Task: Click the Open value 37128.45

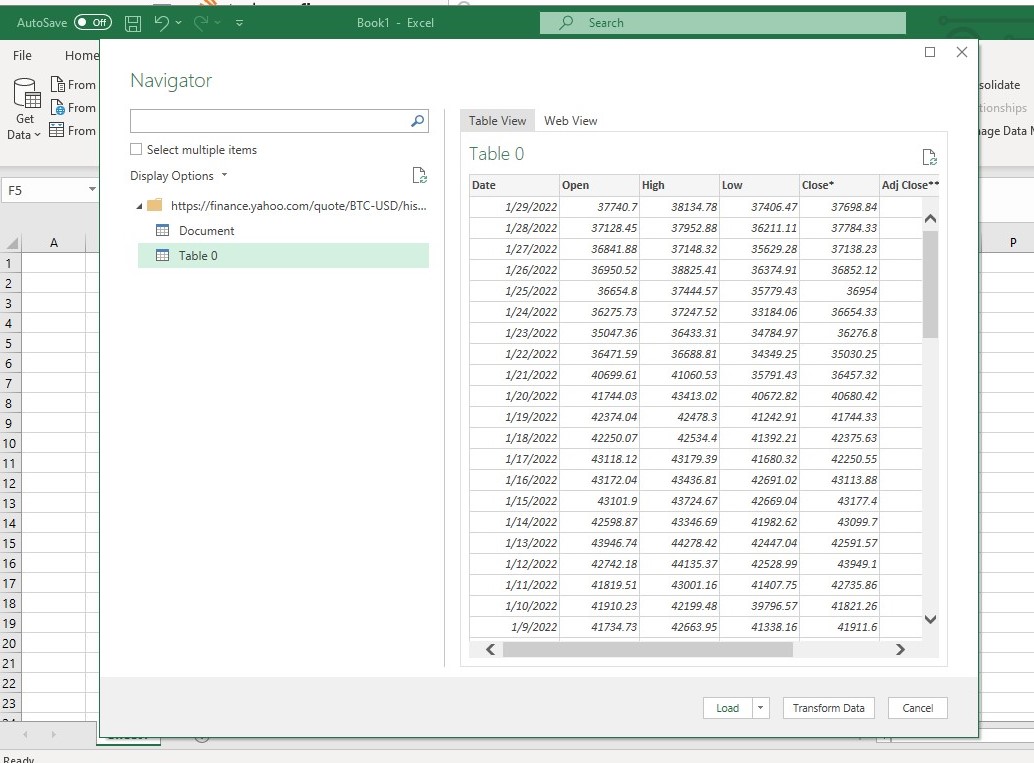Action: (599, 228)
